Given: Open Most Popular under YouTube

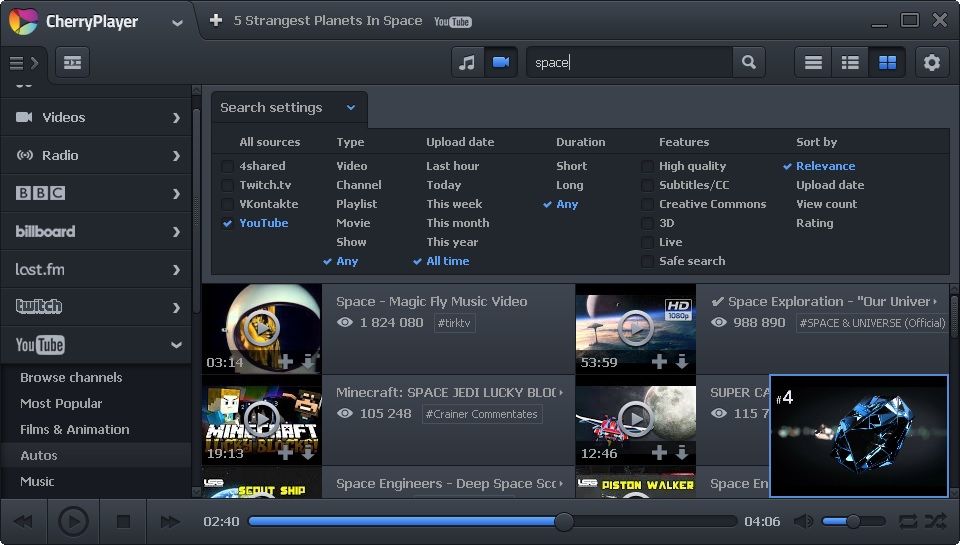Looking at the screenshot, I should [61, 403].
